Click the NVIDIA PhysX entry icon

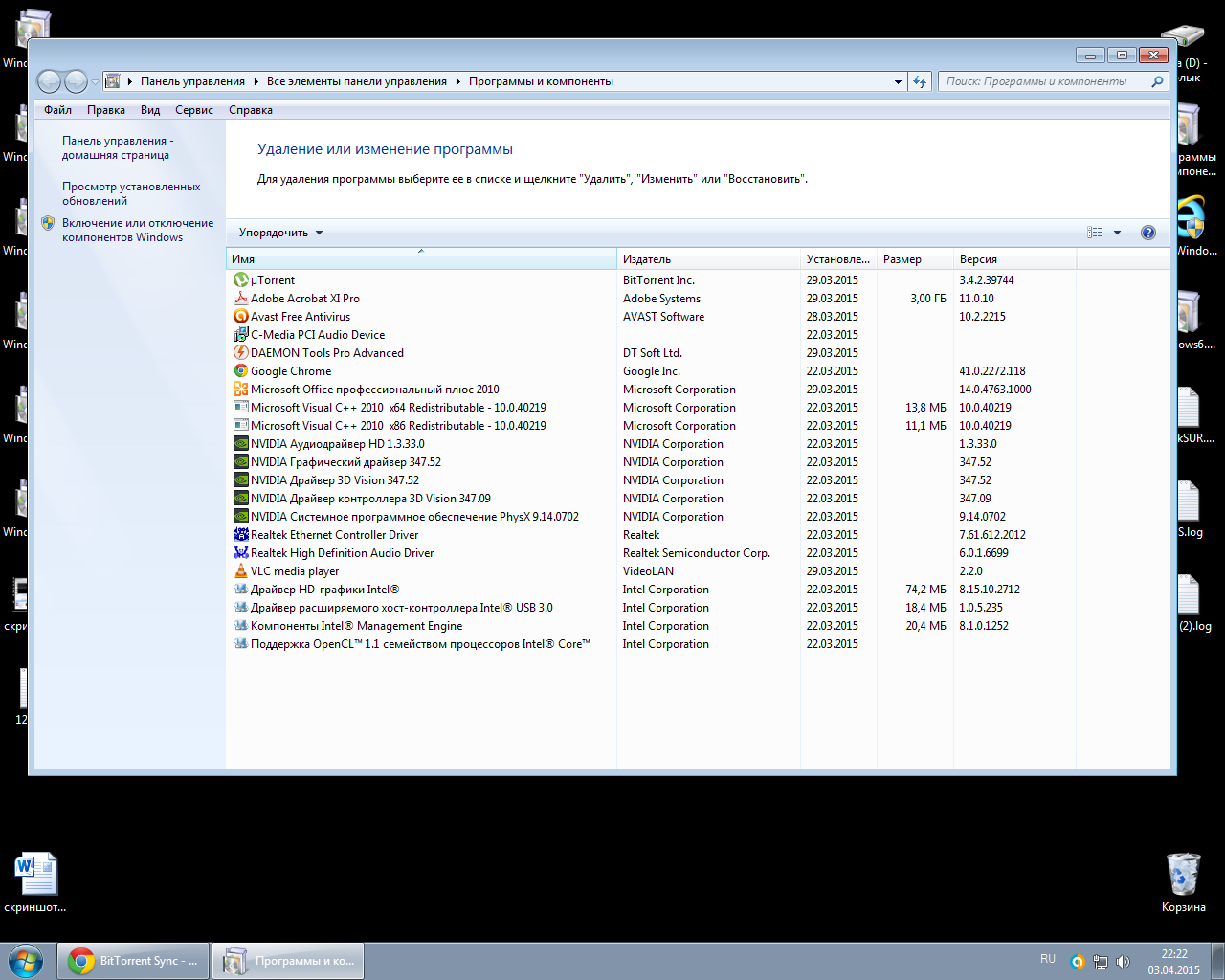tap(241, 517)
